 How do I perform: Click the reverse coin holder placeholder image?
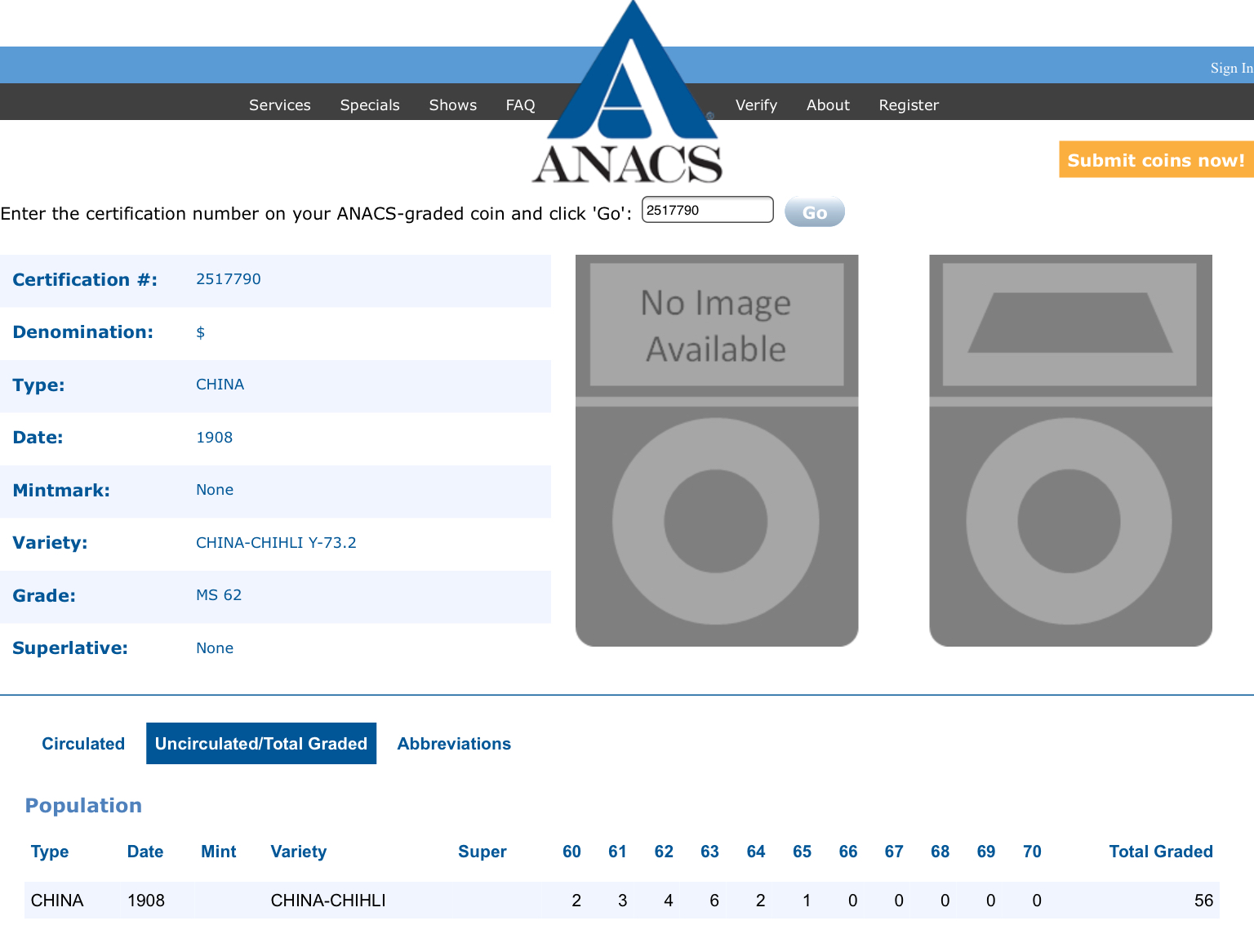point(1070,451)
